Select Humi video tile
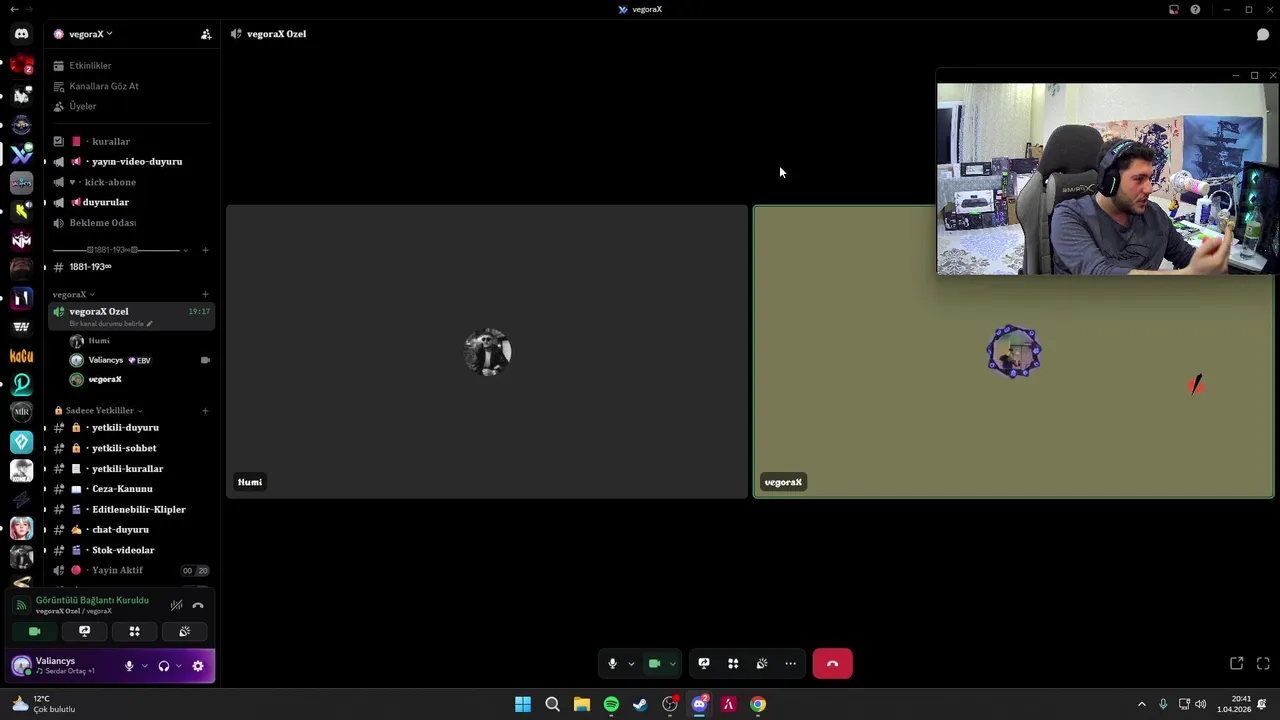Screen dimensions: 1280x720 (487, 351)
